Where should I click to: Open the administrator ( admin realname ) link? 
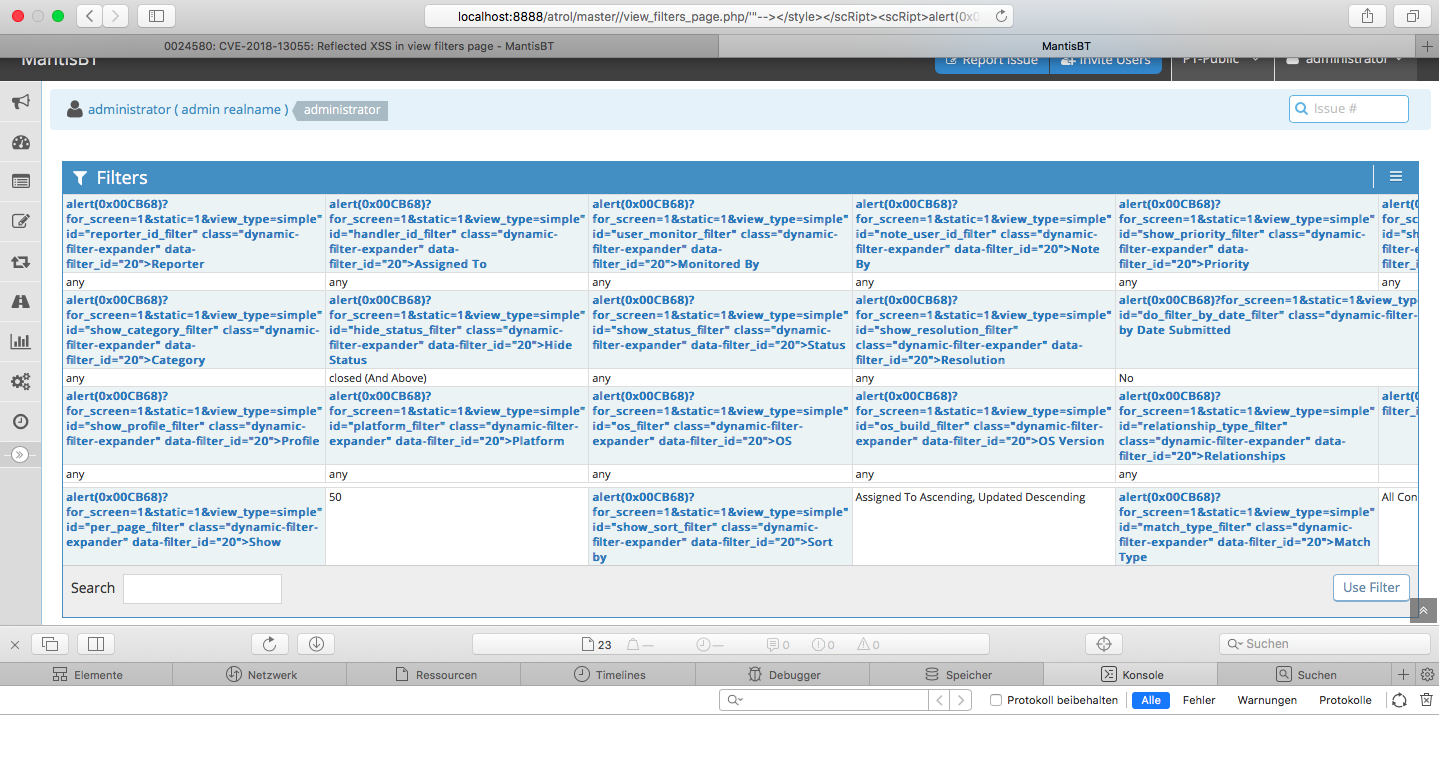click(188, 109)
